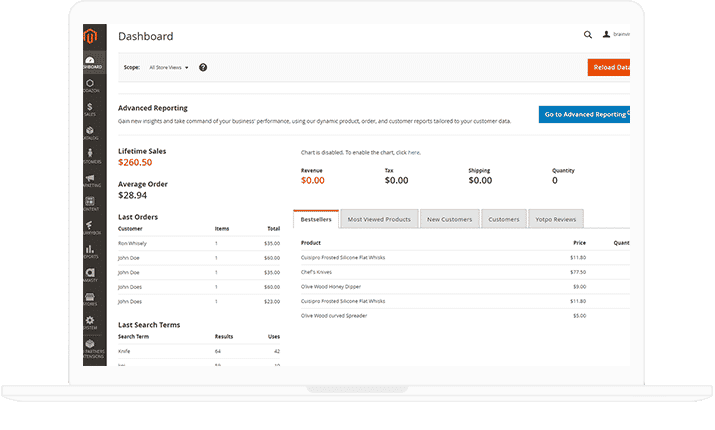Open the Content menu icon
The height and width of the screenshot is (430, 715).
(90, 202)
